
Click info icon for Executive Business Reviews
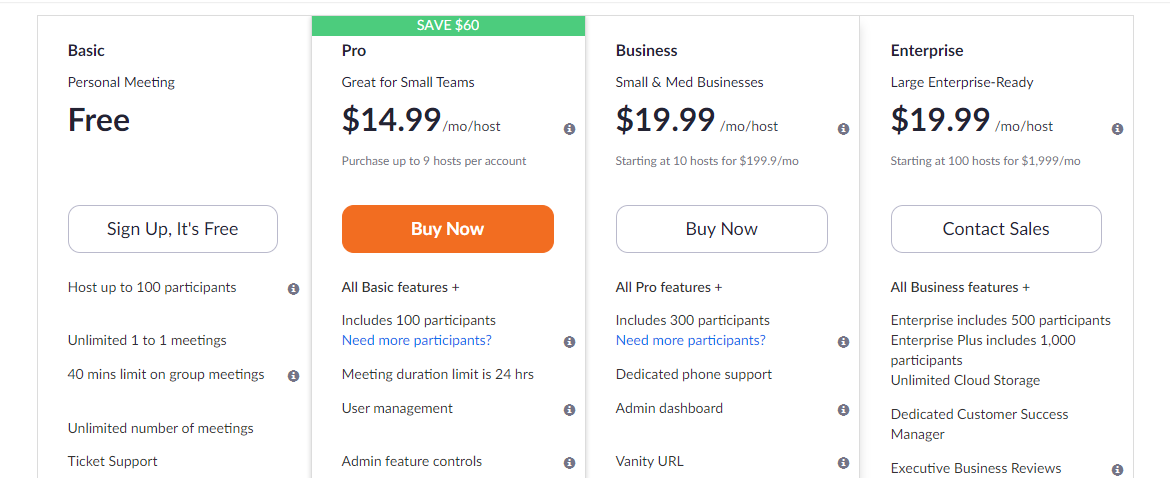pyautogui.click(x=1117, y=470)
